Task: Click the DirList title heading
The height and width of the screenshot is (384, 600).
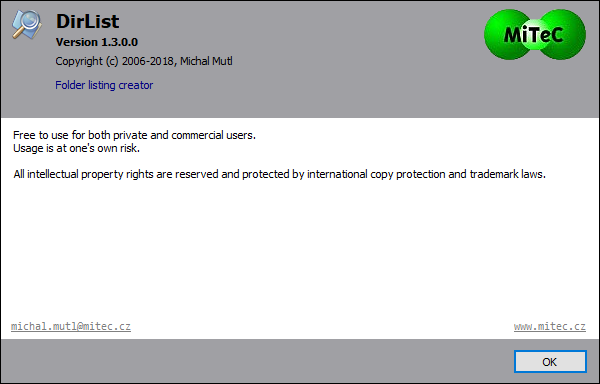Action: coord(87,21)
